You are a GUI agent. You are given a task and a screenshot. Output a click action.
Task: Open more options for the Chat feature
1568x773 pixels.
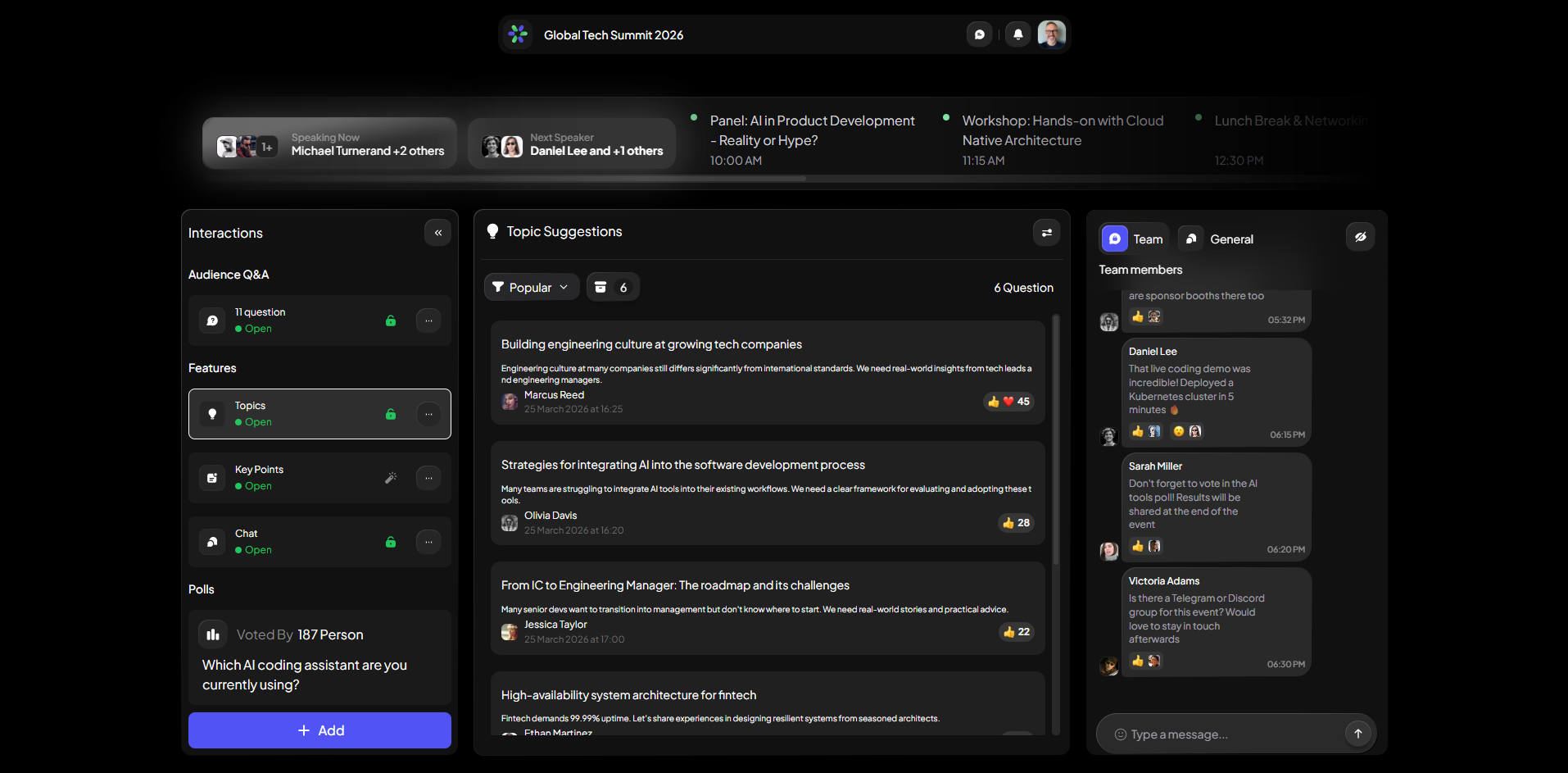(428, 542)
